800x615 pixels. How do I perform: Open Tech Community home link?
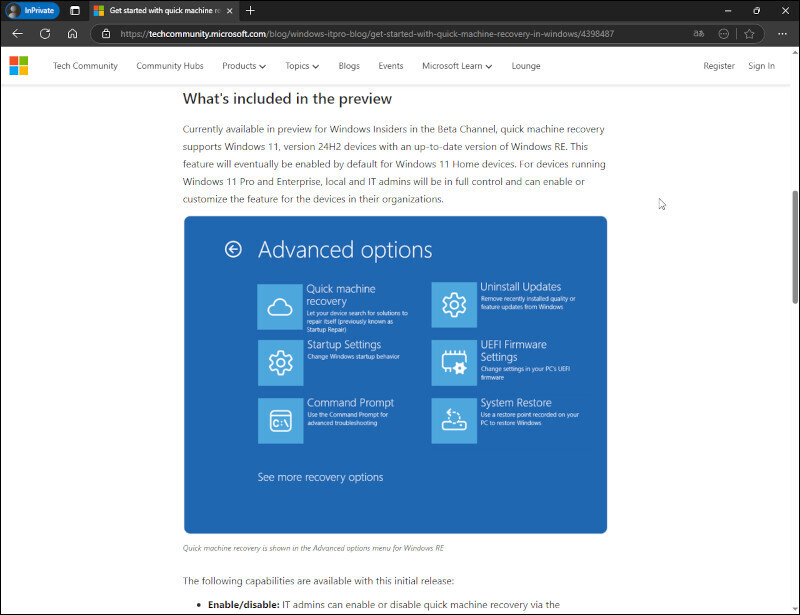click(x=85, y=66)
